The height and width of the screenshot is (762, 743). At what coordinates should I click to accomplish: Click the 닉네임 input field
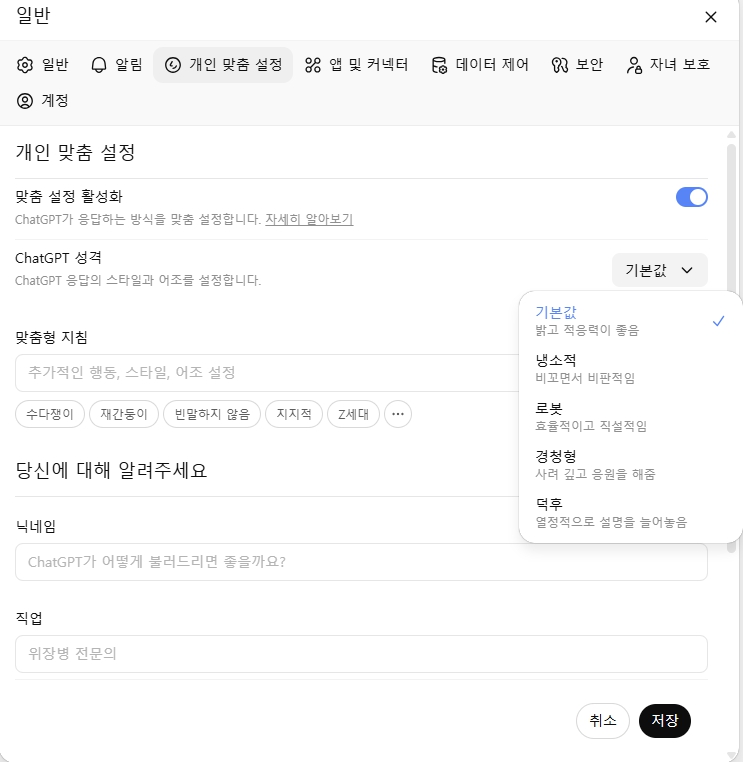(361, 562)
